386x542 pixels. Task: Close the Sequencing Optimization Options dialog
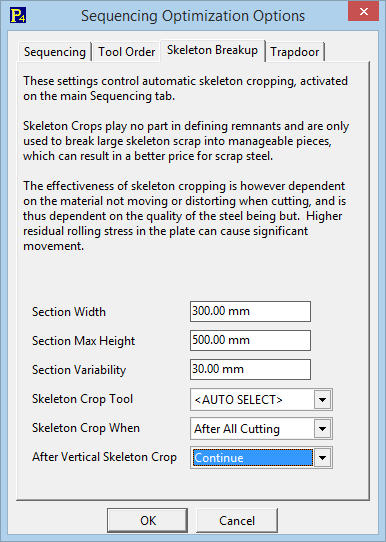[x=363, y=11]
